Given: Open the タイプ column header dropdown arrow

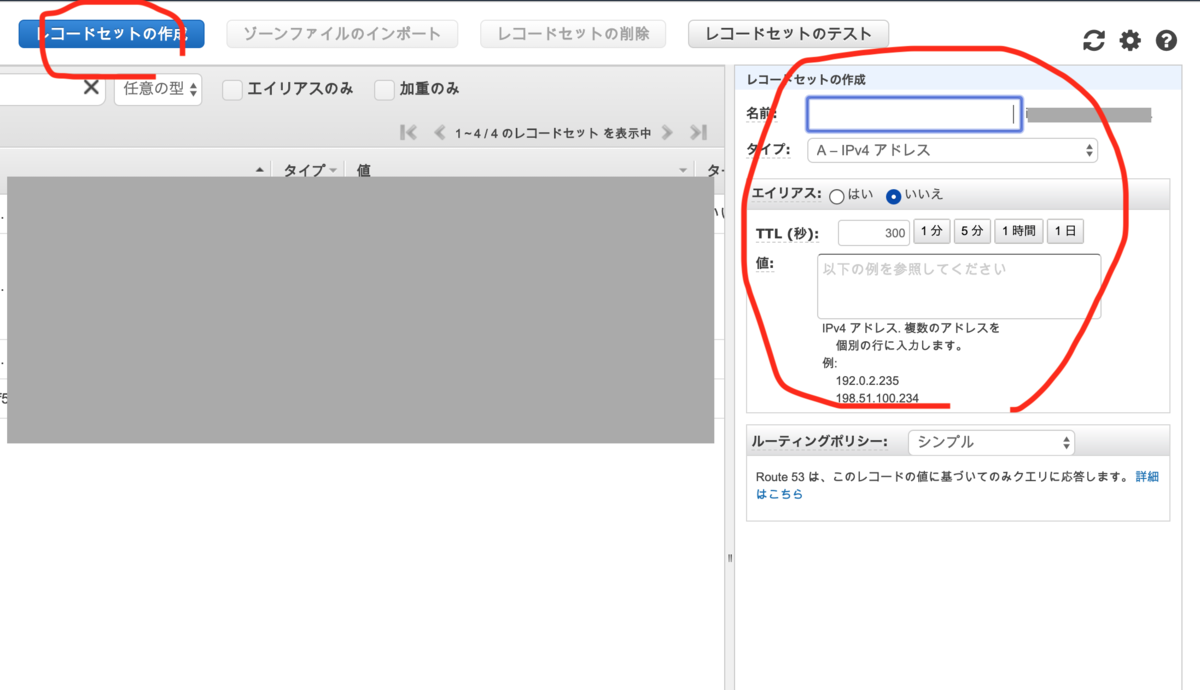Looking at the screenshot, I should (333, 171).
